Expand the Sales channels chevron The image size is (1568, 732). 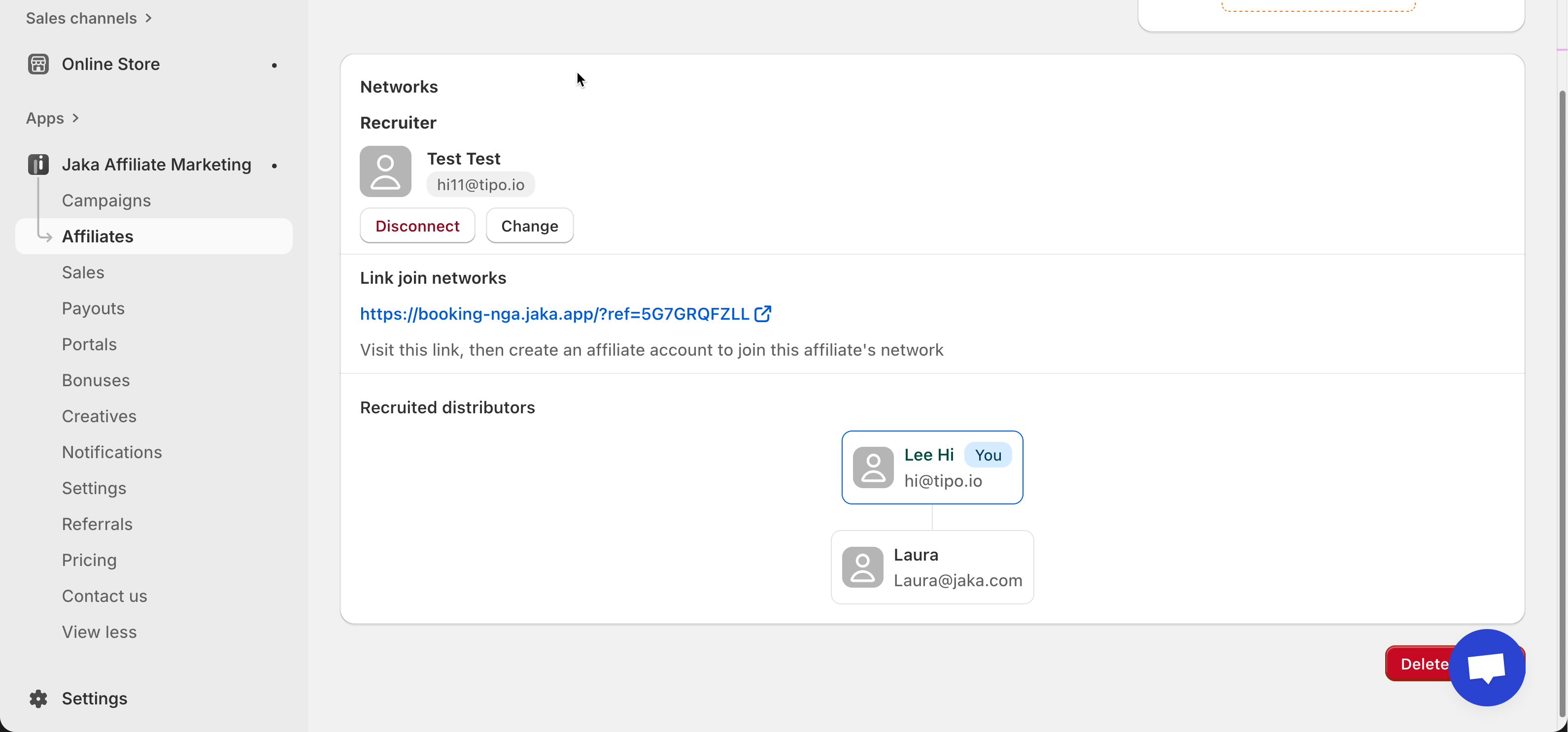coord(148,18)
